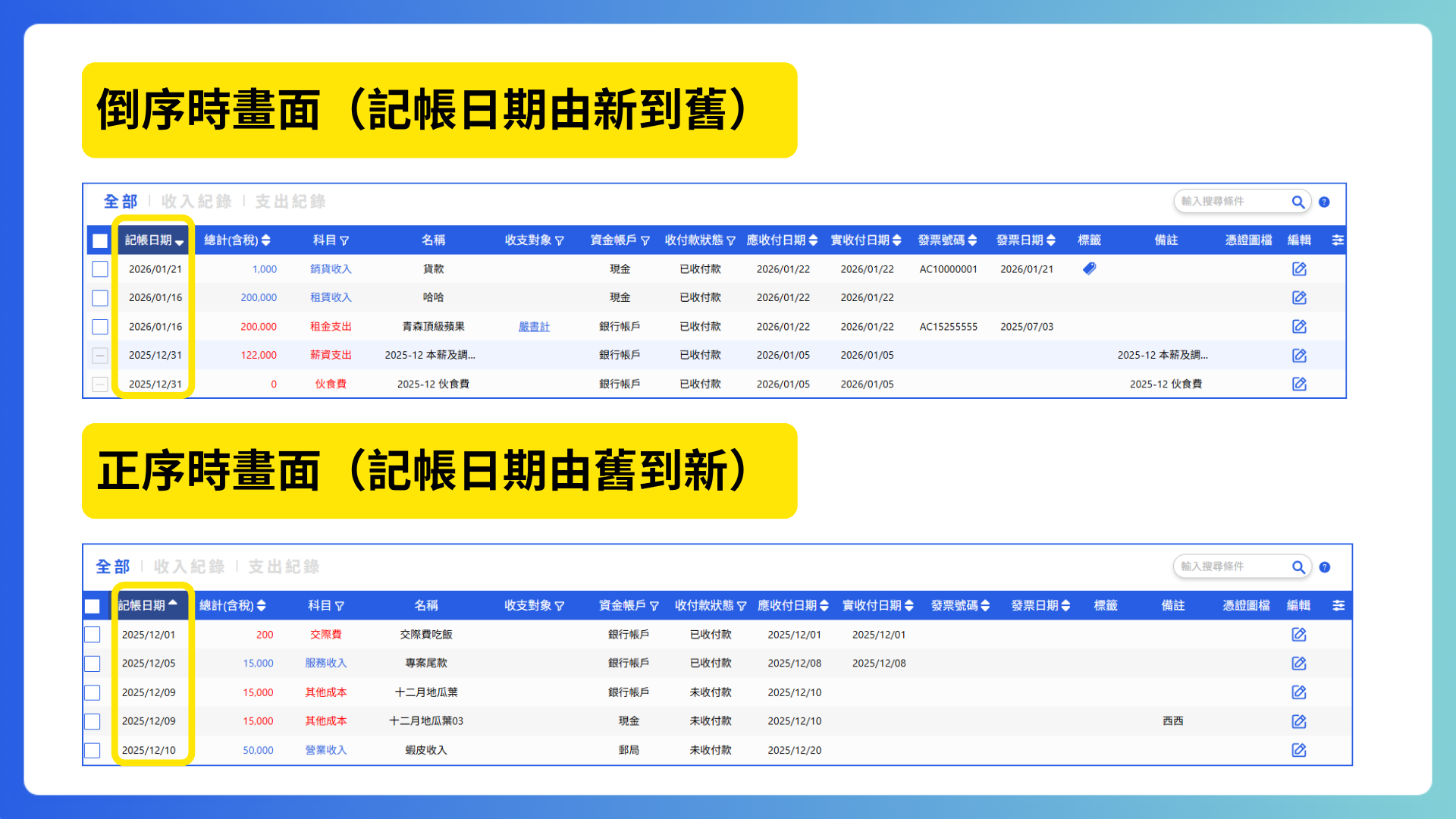Open the 科目 filter in top table header
Image resolution: width=1456 pixels, height=819 pixels.
[344, 240]
